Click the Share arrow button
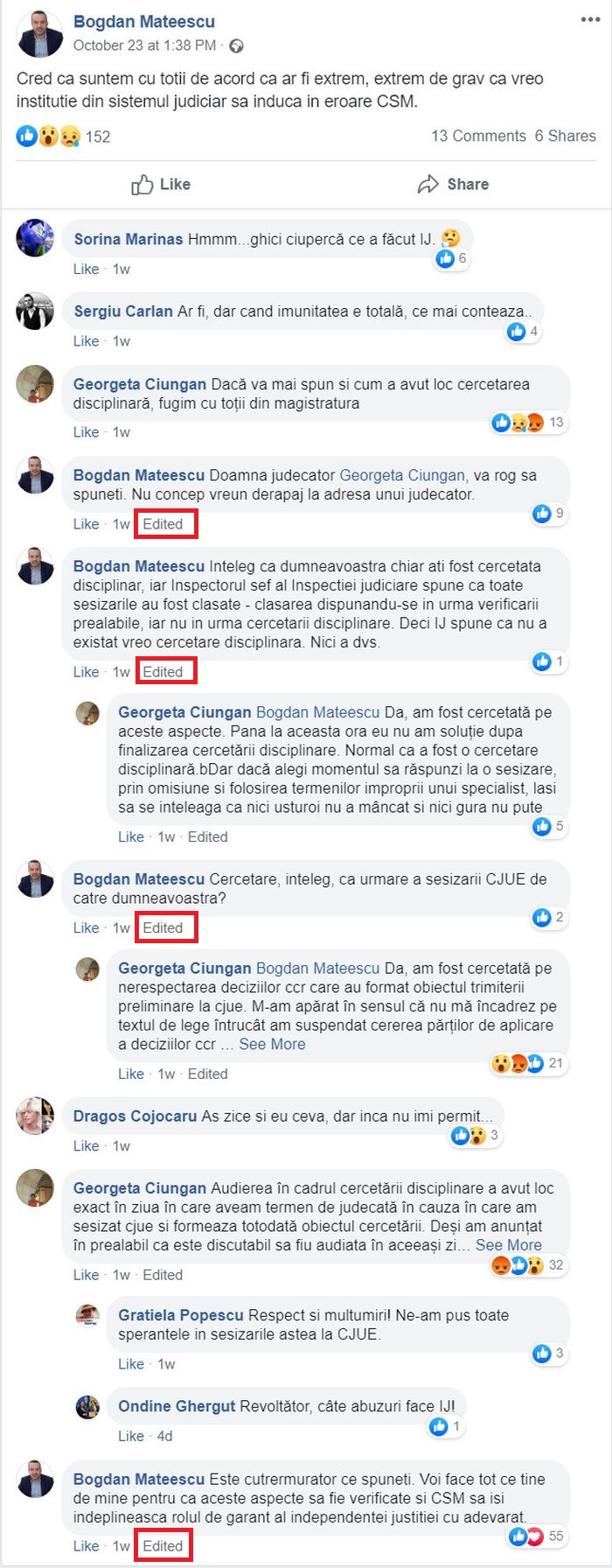This screenshot has height=1568, width=612. 453,185
